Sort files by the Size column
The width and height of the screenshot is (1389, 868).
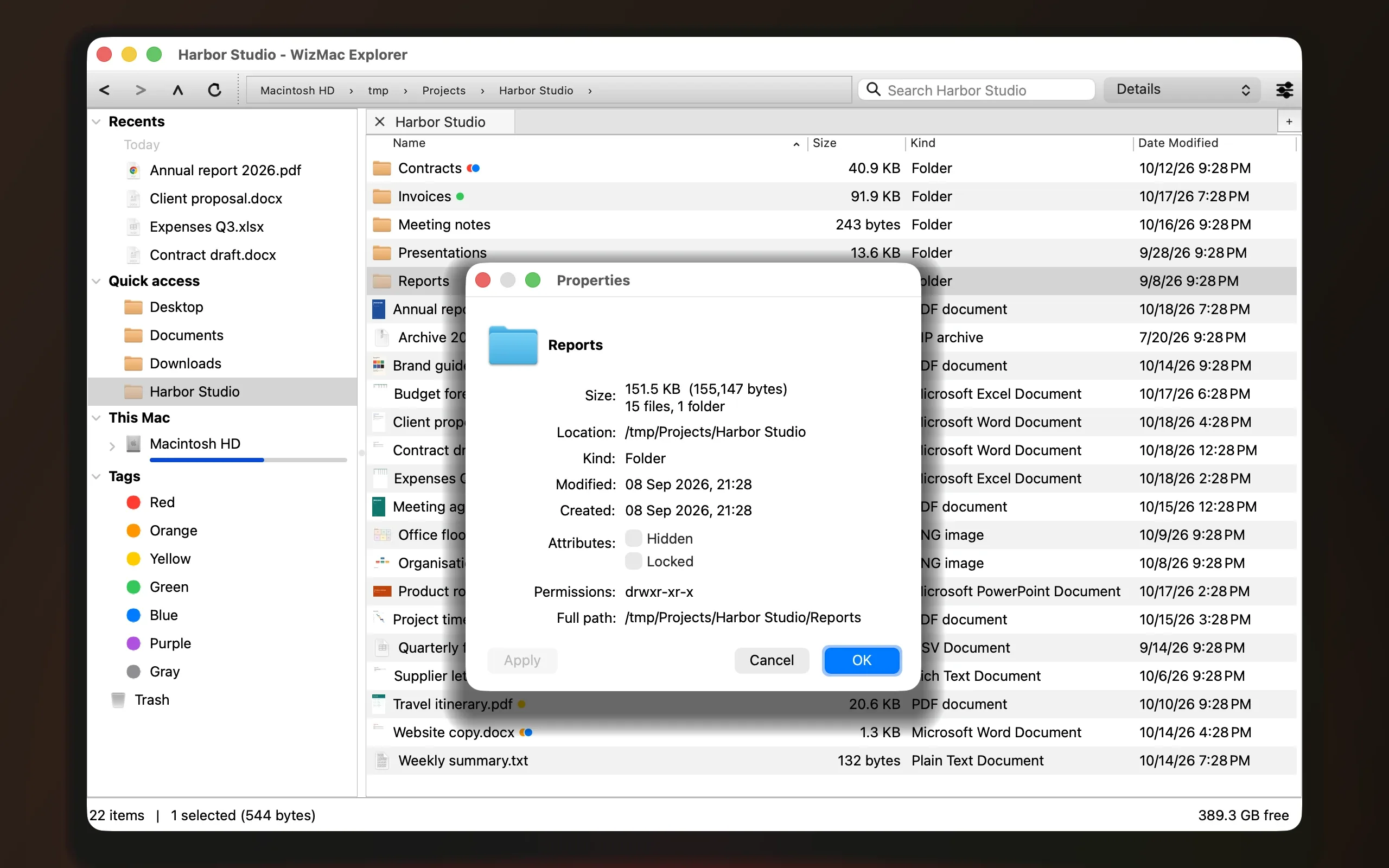tap(856, 143)
